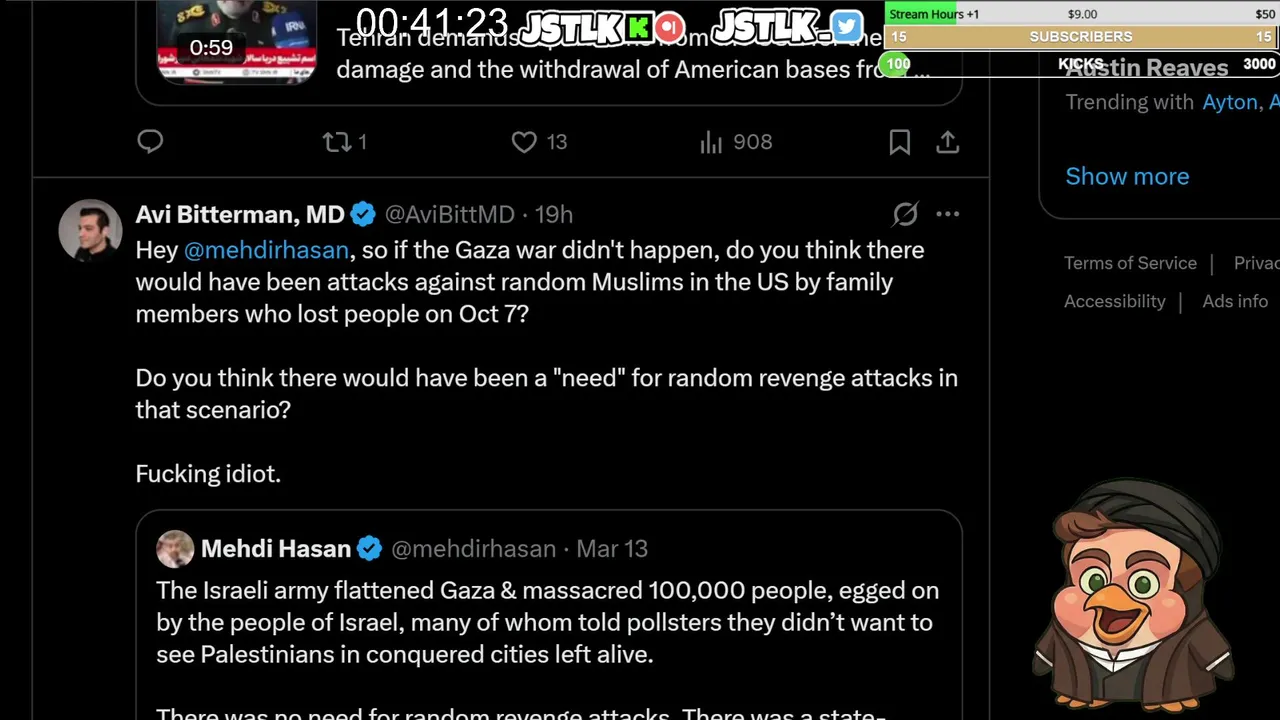Screen dimensions: 1280x720
Task: Like the post with 13 likes
Action: [x=524, y=142]
